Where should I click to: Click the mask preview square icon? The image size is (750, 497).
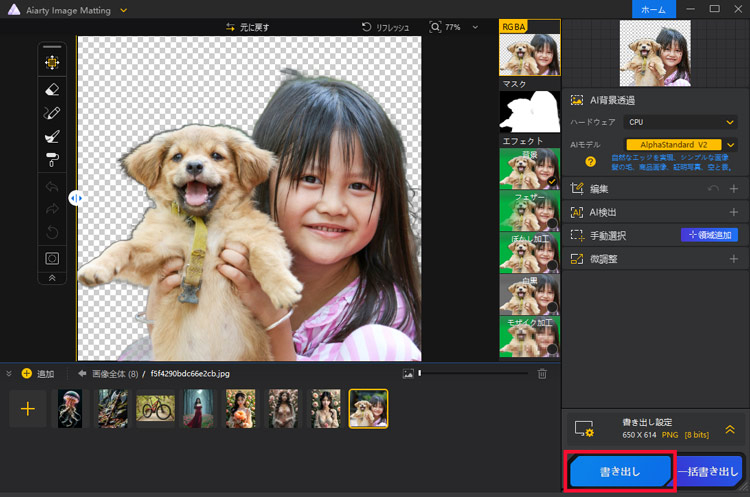[x=52, y=259]
